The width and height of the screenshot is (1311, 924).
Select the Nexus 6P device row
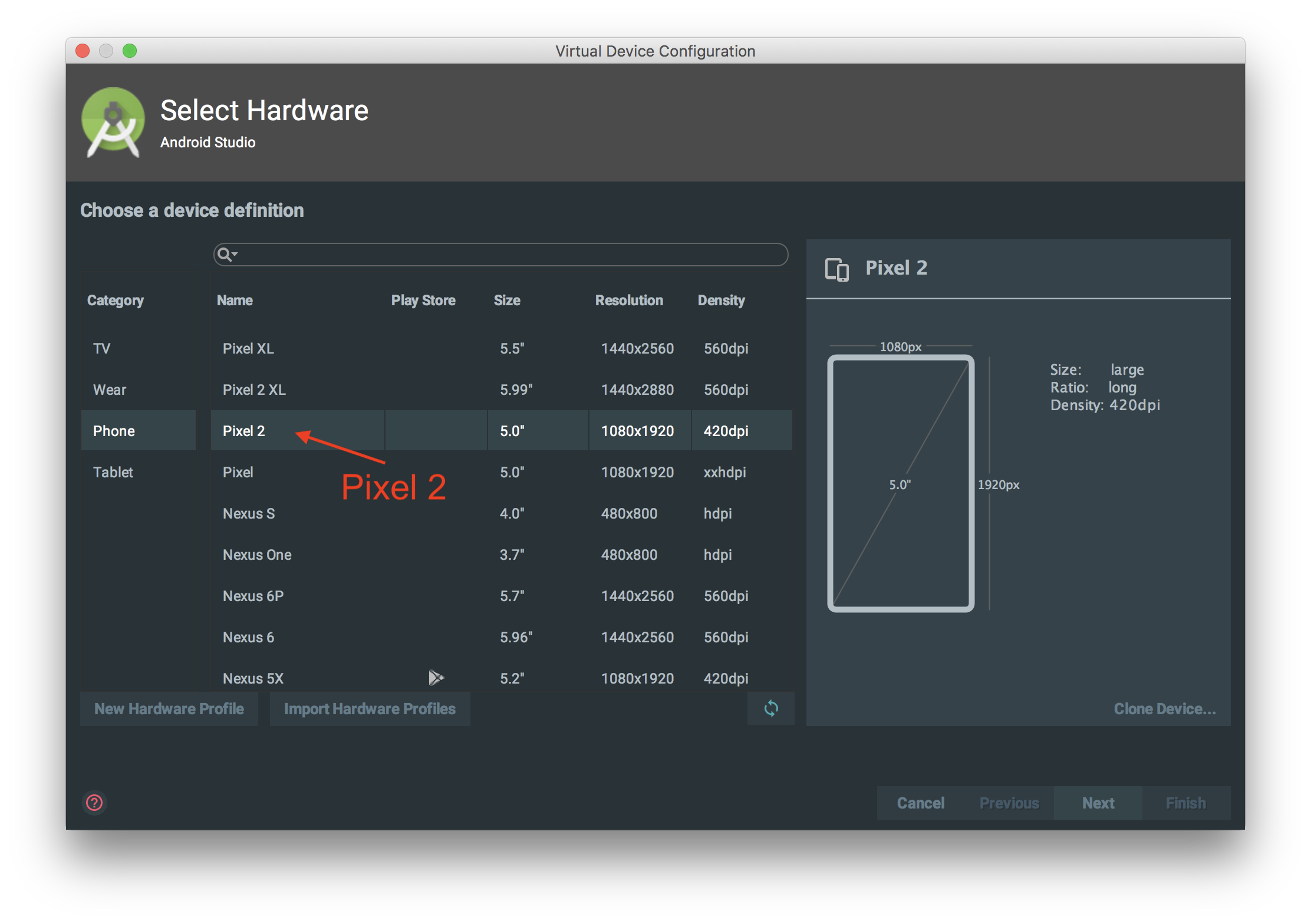coord(501,596)
